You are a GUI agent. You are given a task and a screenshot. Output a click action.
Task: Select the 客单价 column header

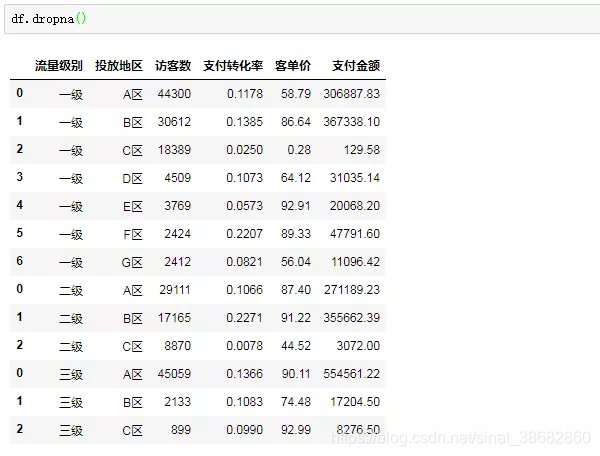point(293,65)
